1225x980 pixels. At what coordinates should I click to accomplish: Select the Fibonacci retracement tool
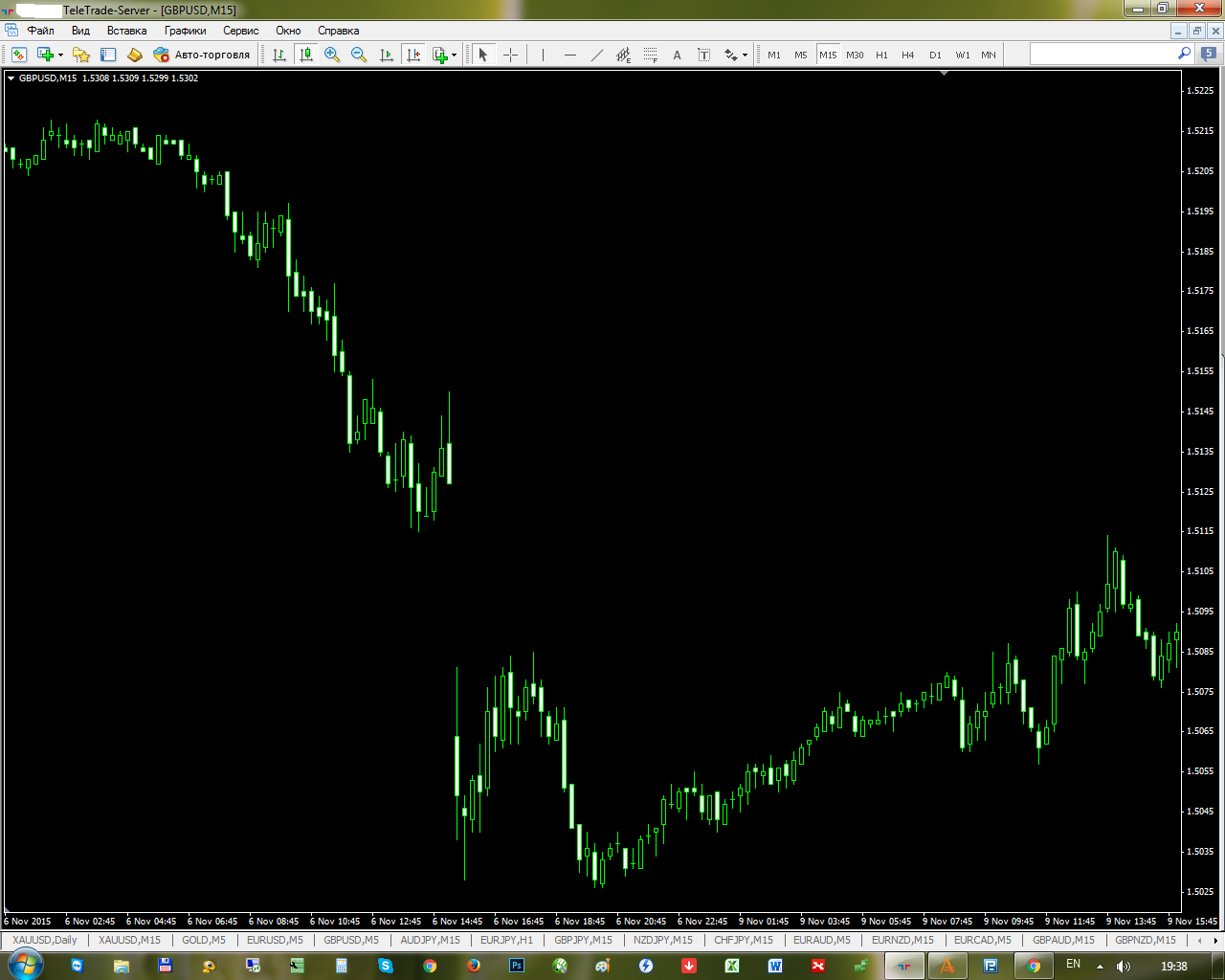tap(650, 55)
